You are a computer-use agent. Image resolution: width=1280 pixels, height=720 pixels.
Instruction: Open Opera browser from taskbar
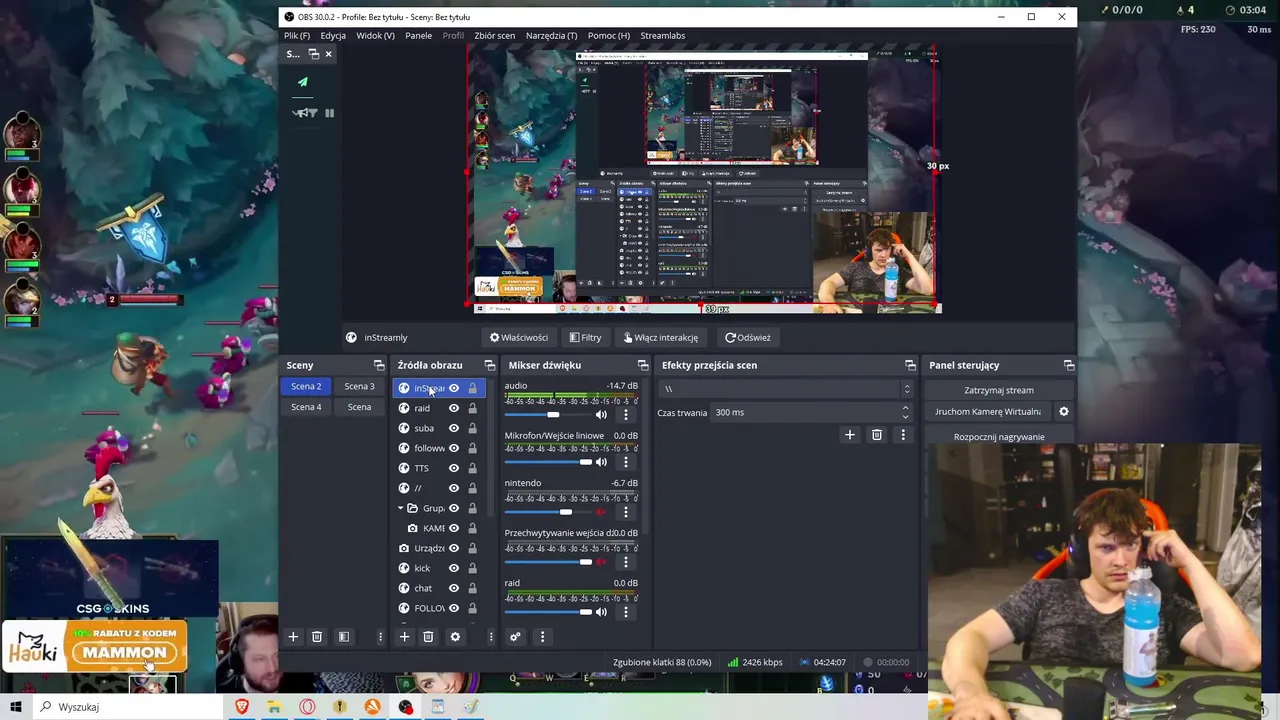(307, 707)
